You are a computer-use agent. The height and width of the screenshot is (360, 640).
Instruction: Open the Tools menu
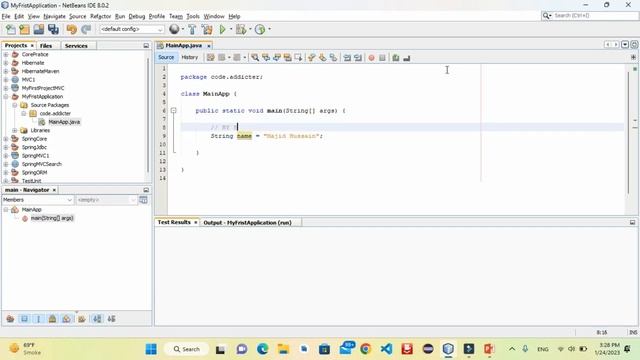click(193, 16)
